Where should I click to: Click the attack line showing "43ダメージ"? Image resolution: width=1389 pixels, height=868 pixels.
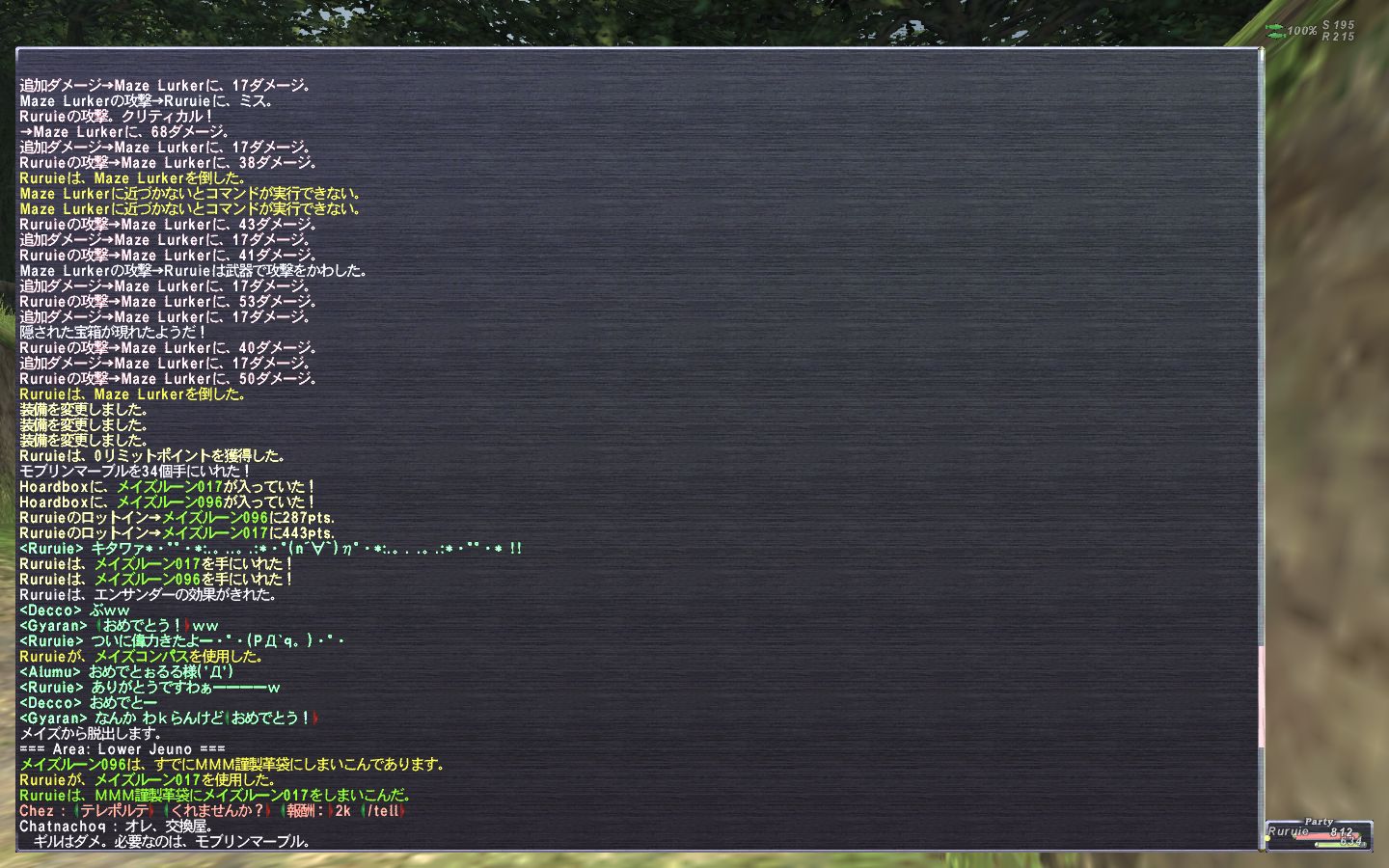pos(169,224)
